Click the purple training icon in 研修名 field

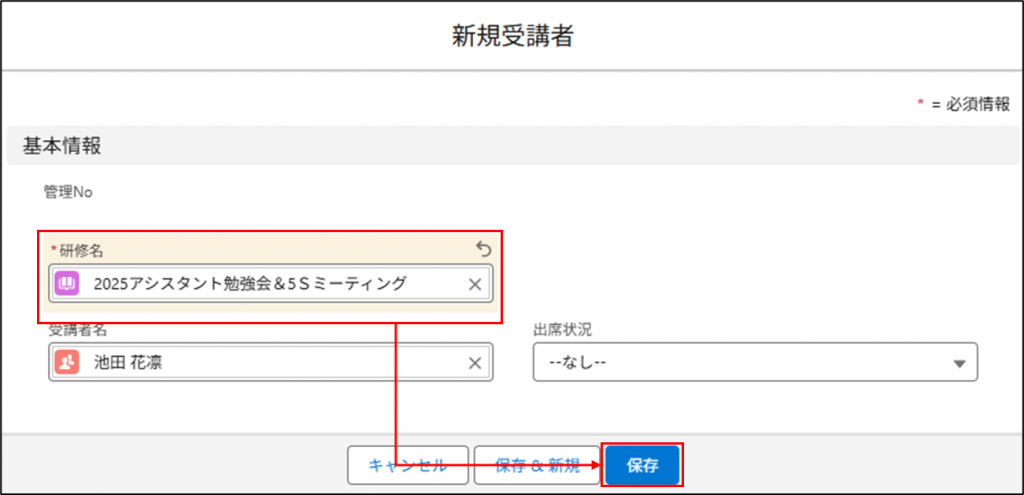click(68, 284)
